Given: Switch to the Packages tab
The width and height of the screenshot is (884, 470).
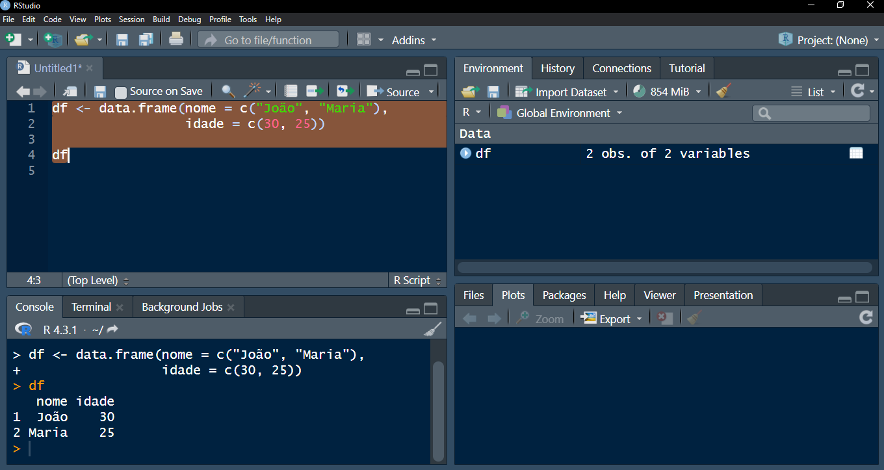Looking at the screenshot, I should click(x=564, y=295).
